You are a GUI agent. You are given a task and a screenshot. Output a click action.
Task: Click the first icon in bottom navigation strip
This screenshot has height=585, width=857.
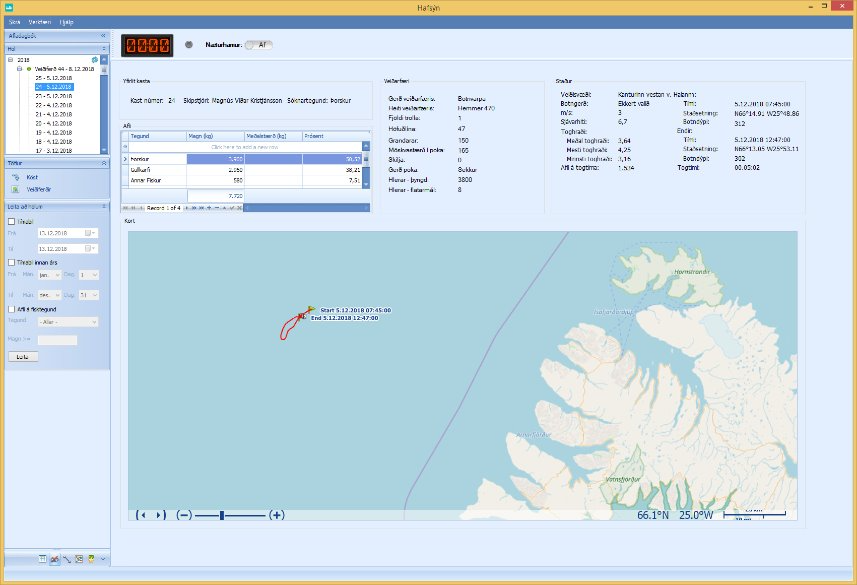pyautogui.click(x=45, y=558)
